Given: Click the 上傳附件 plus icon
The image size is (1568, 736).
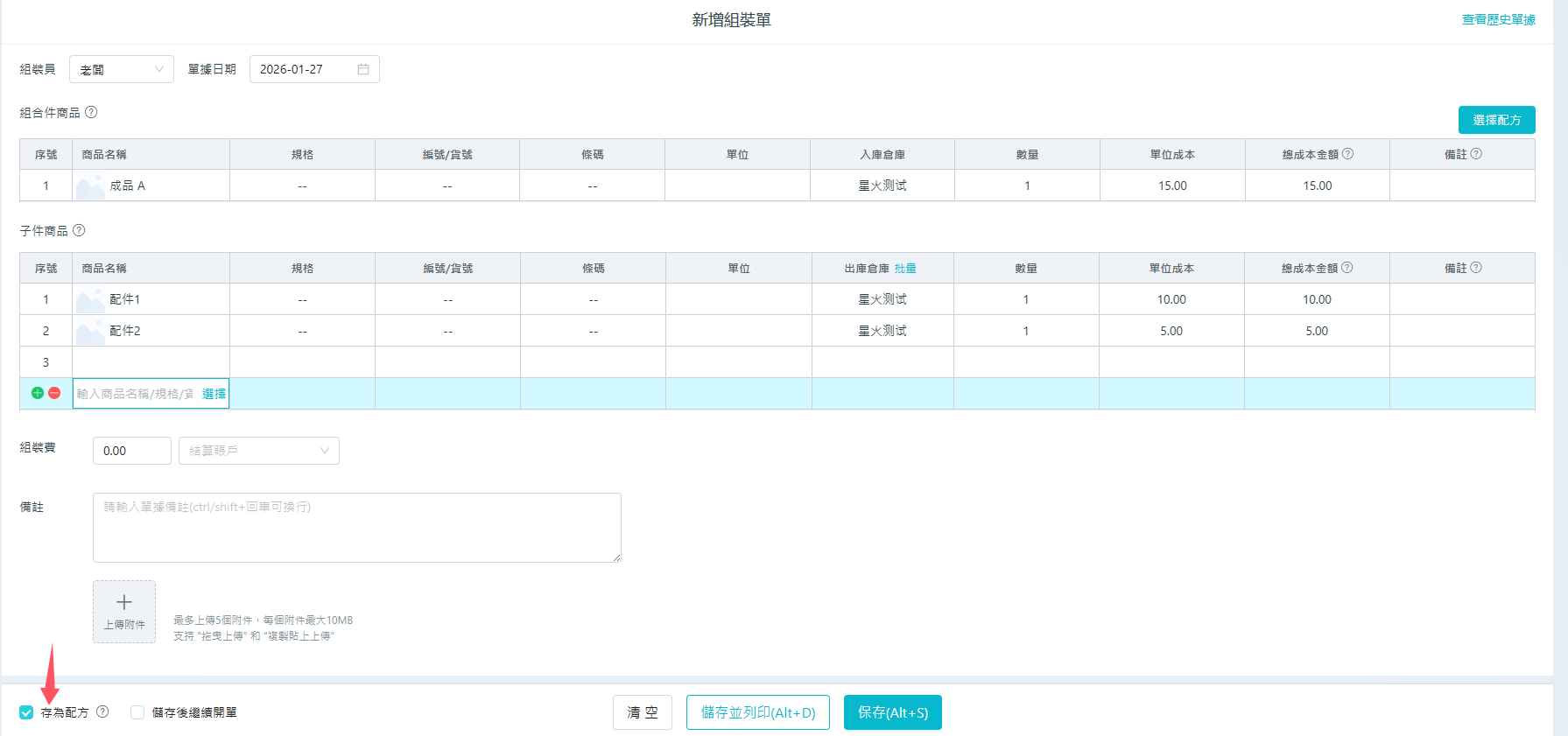Looking at the screenshot, I should tap(124, 603).
